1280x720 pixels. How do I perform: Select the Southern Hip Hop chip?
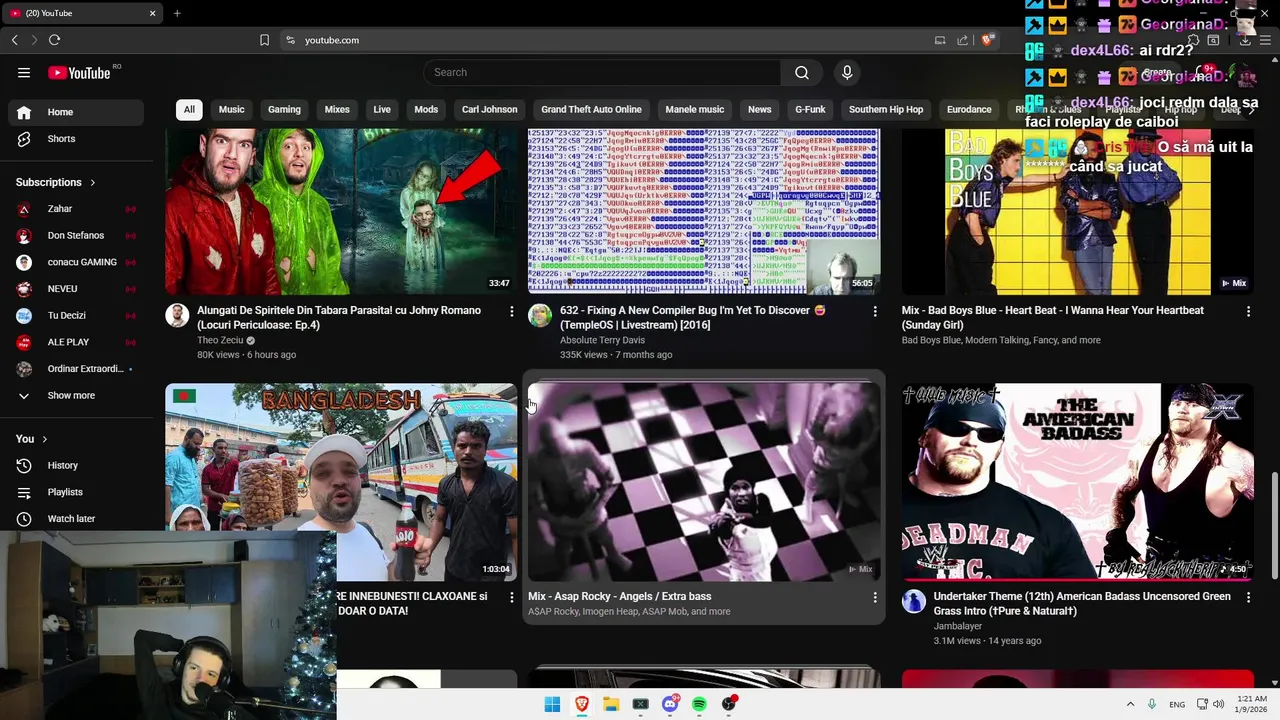886,110
